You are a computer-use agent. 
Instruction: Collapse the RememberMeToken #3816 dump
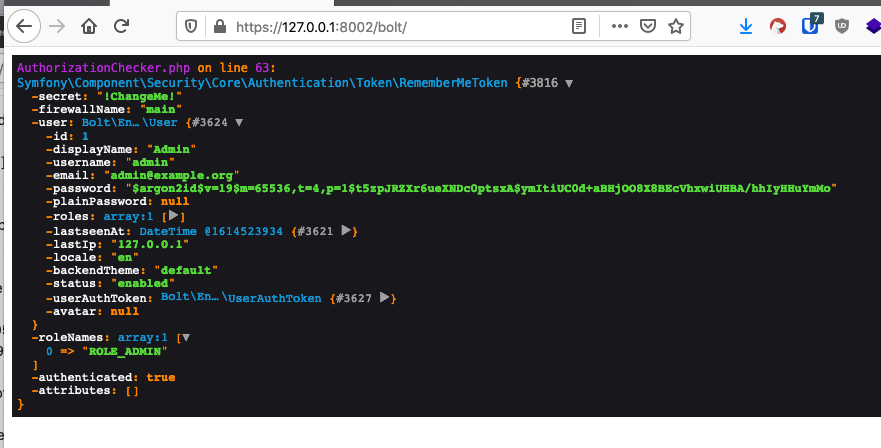point(569,83)
